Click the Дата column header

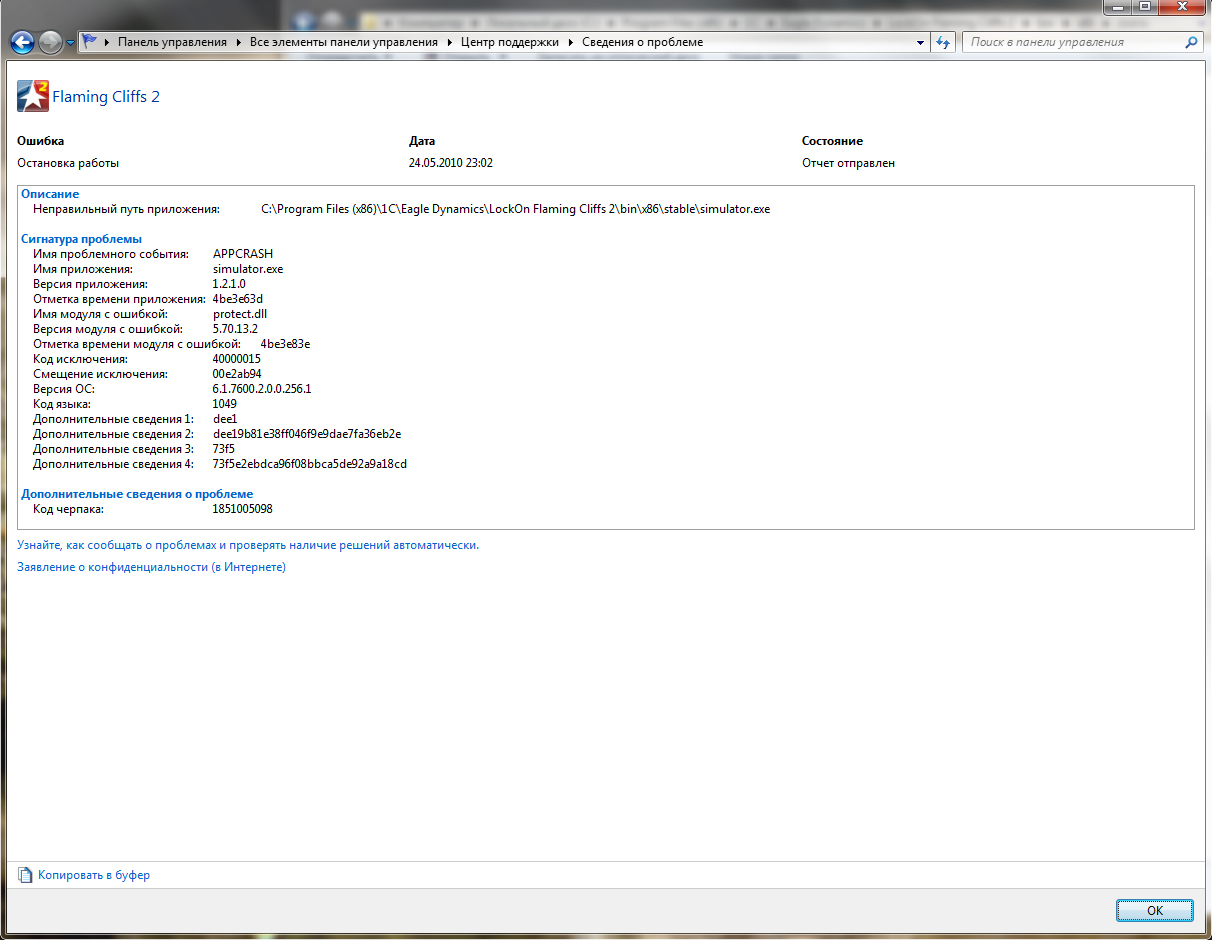coord(422,141)
